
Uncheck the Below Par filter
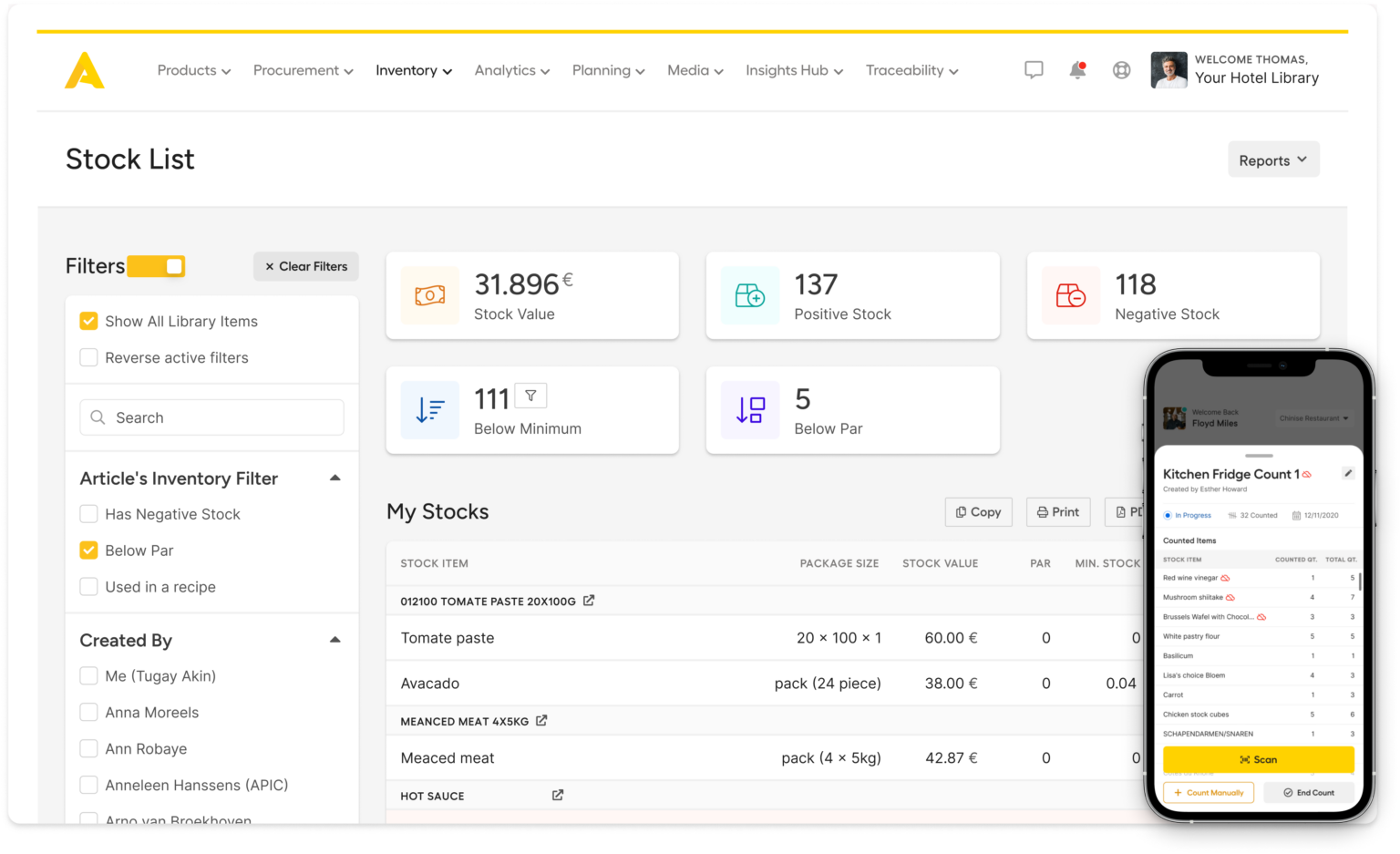click(x=88, y=550)
